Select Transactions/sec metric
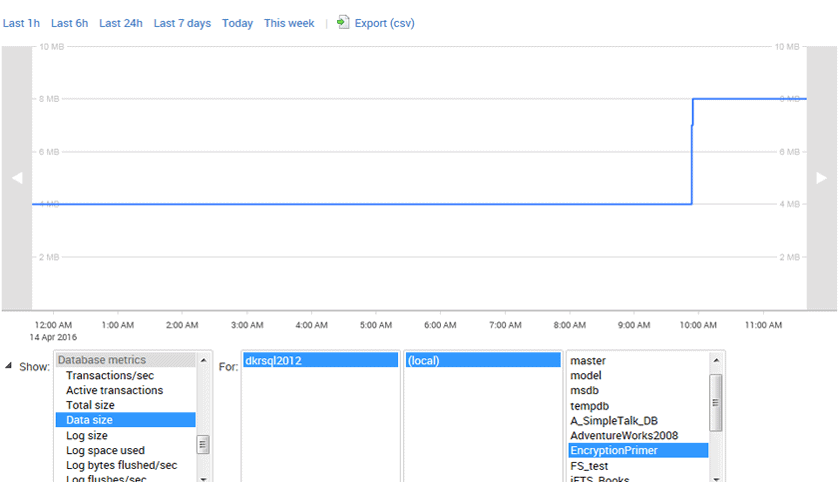The width and height of the screenshot is (838, 482). (x=109, y=375)
